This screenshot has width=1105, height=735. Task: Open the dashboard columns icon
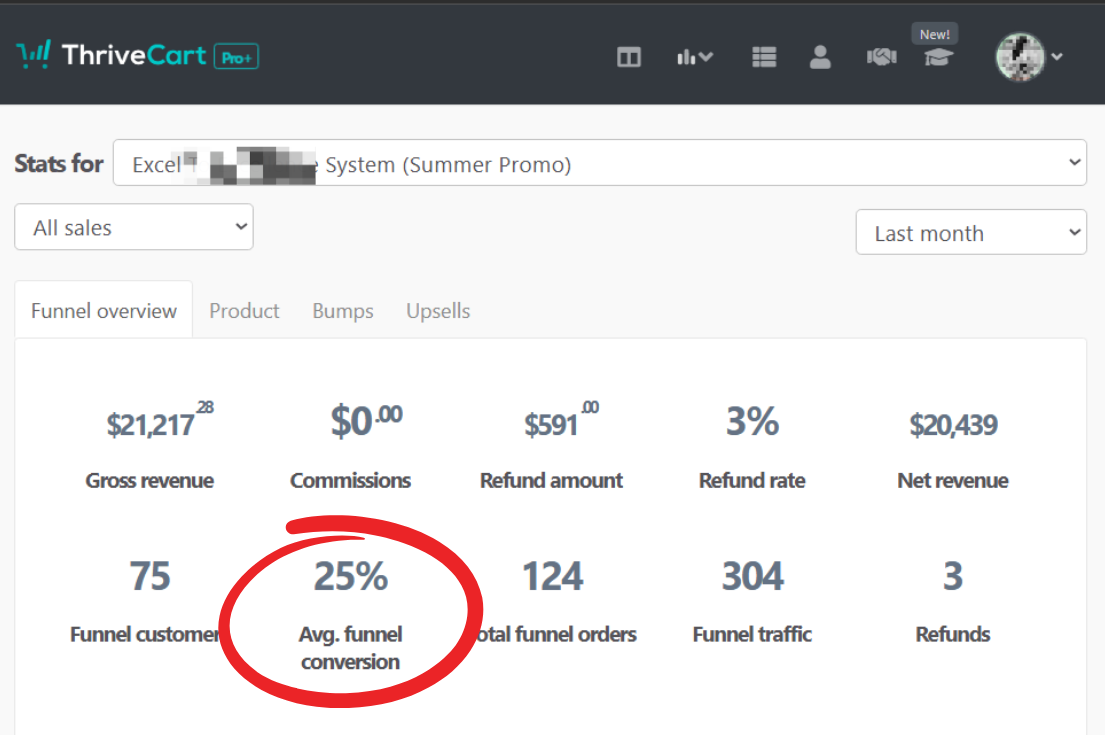click(629, 57)
